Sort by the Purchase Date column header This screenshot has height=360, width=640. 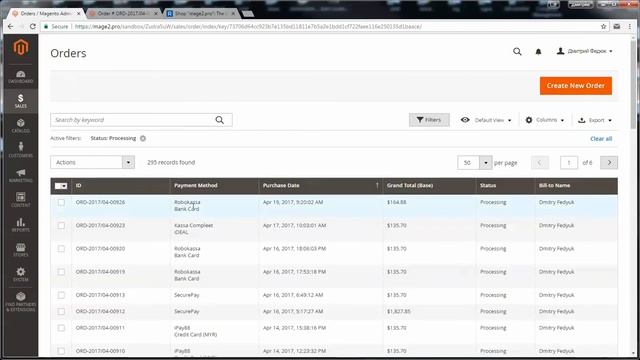(320, 186)
